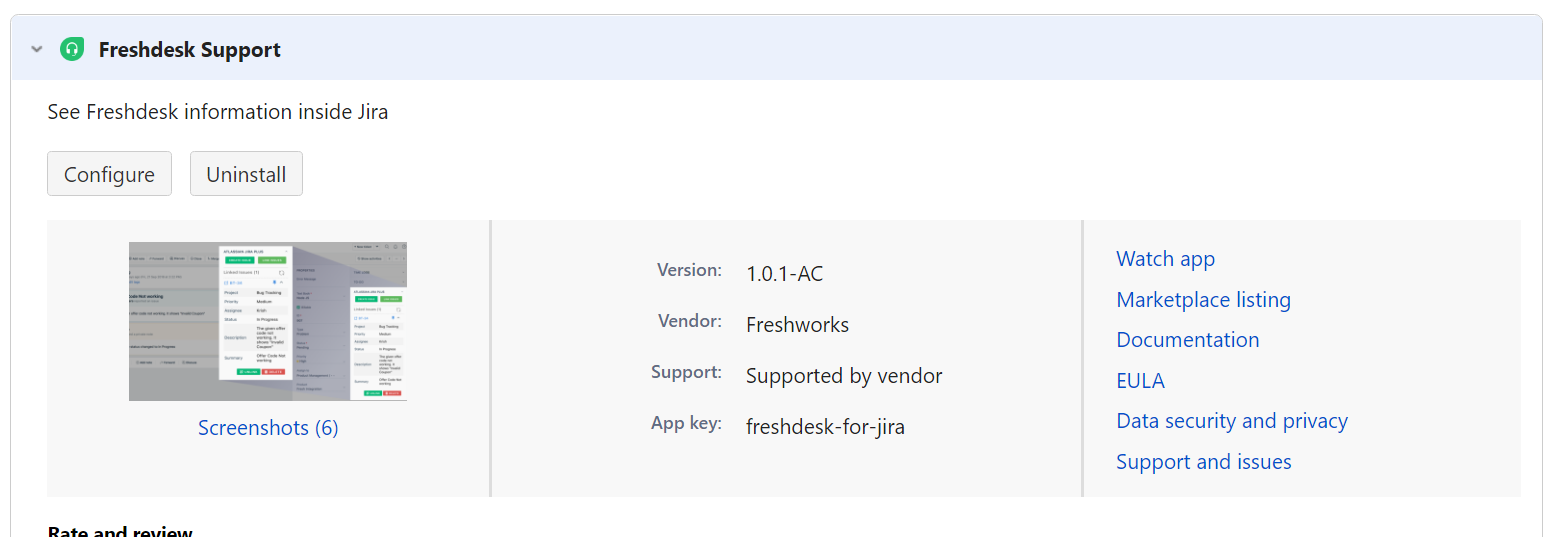Open the Configure button
The height and width of the screenshot is (537, 1567).
109,174
